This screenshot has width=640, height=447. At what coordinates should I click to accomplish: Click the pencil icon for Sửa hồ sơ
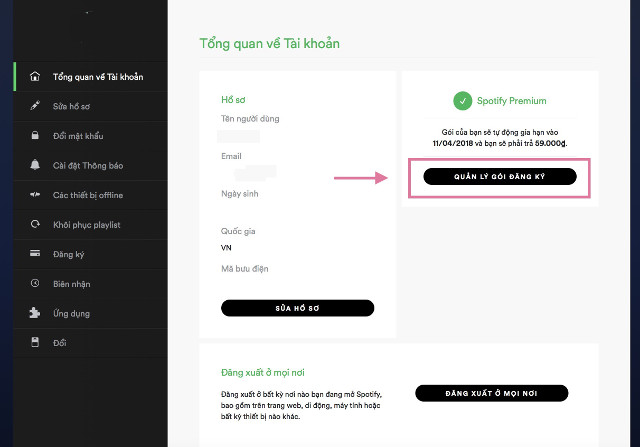tap(35, 105)
